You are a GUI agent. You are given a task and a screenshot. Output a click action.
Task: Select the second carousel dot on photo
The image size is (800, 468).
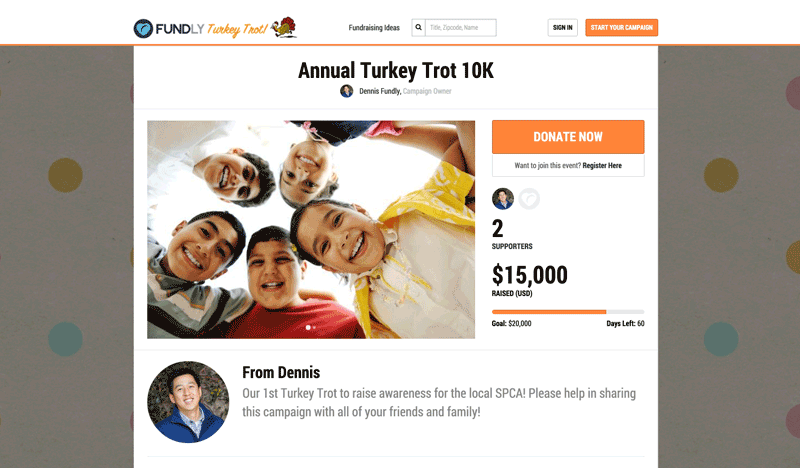(314, 328)
